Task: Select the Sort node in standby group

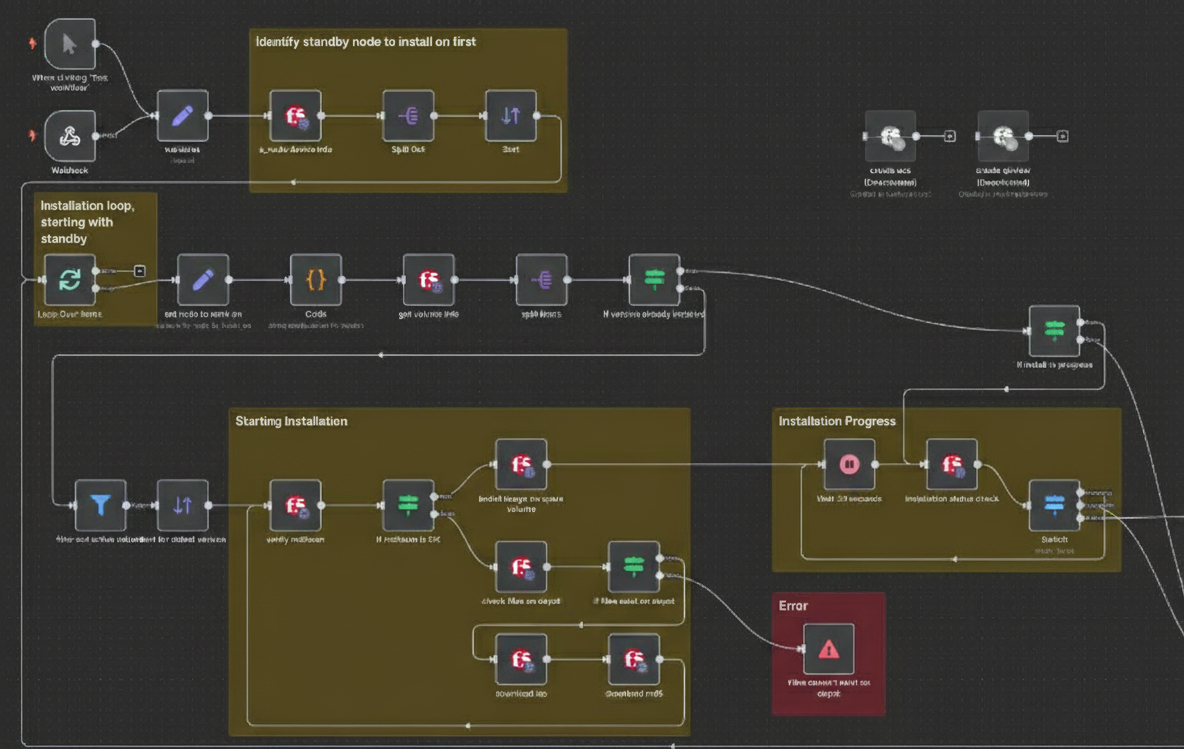Action: (510, 116)
